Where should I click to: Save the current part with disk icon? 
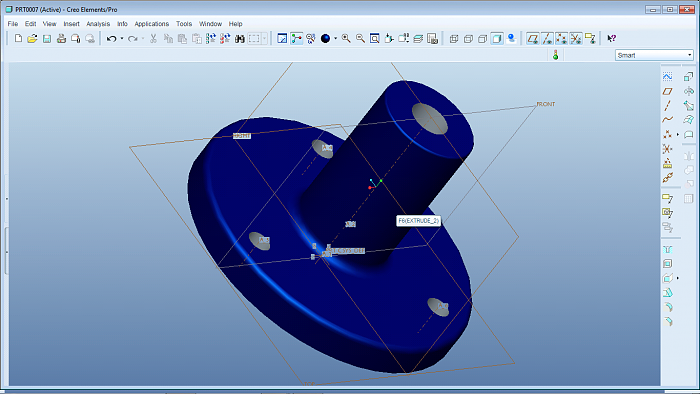(47, 39)
